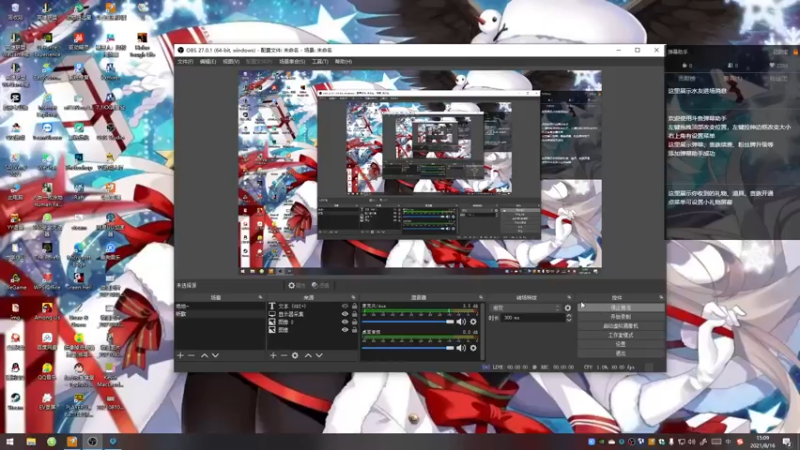Screen dimensions: 800x450
Task: Add a new scene with the plus icon
Action: click(x=180, y=355)
